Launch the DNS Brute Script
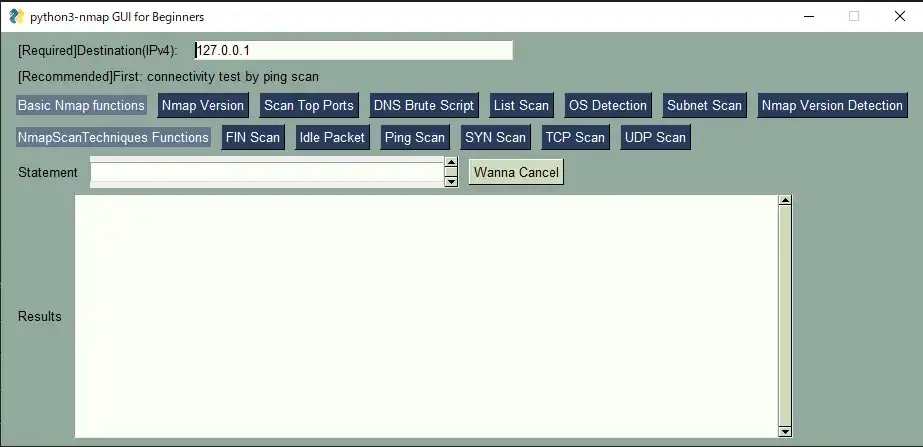Viewport: 923px width, 447px height. pyautogui.click(x=424, y=105)
